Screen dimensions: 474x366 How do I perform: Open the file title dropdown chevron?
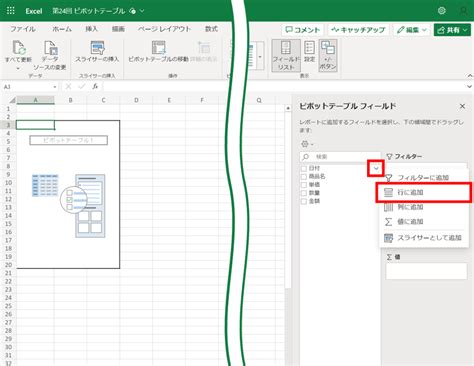142,11
